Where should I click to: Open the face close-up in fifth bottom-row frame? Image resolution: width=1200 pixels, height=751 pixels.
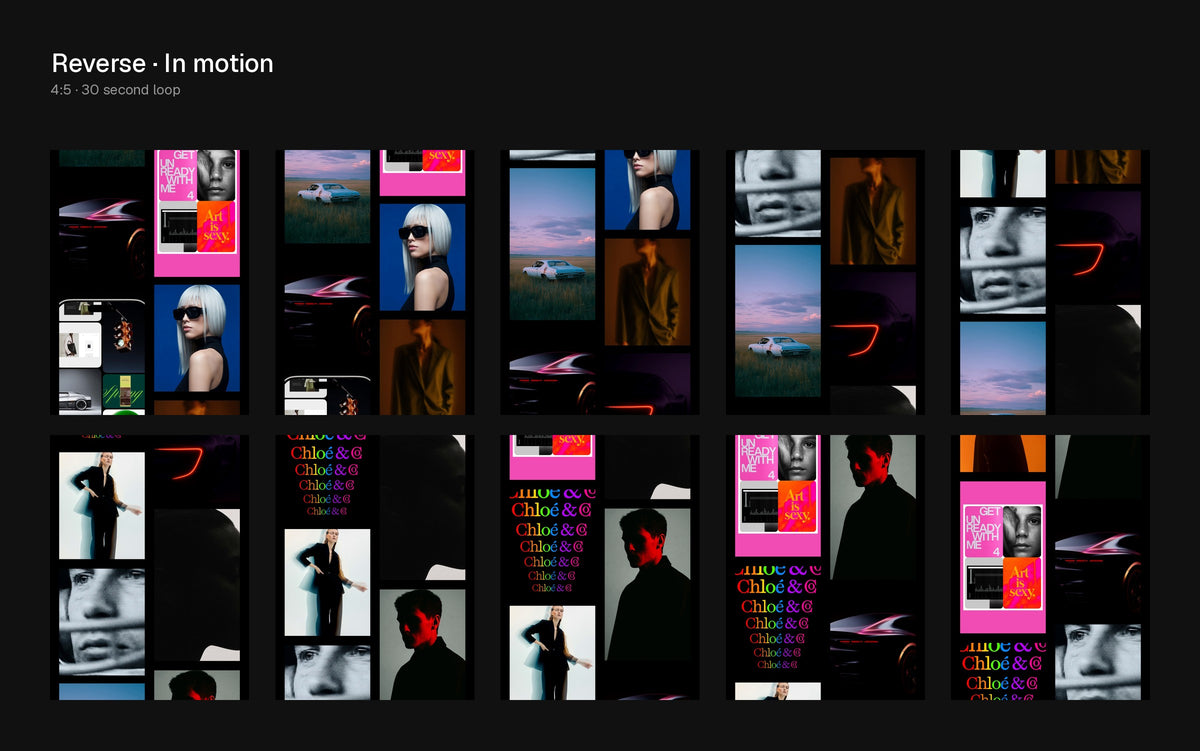coord(1097,662)
